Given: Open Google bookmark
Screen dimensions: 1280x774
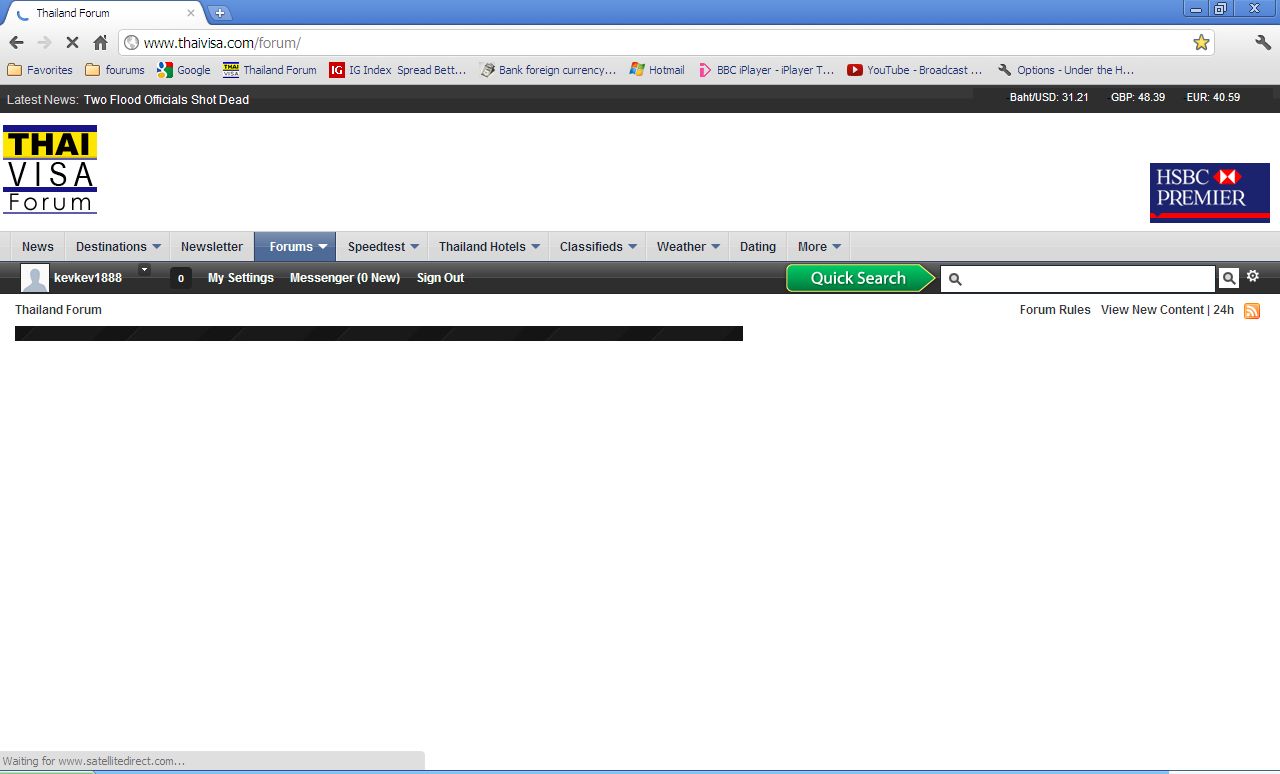Looking at the screenshot, I should coord(184,70).
